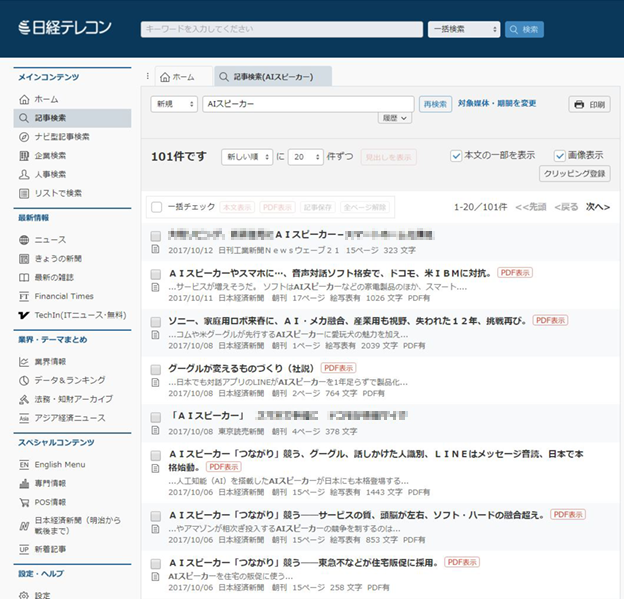
Task: Click the Nikkei Telecom logo
Action: tap(65, 28)
